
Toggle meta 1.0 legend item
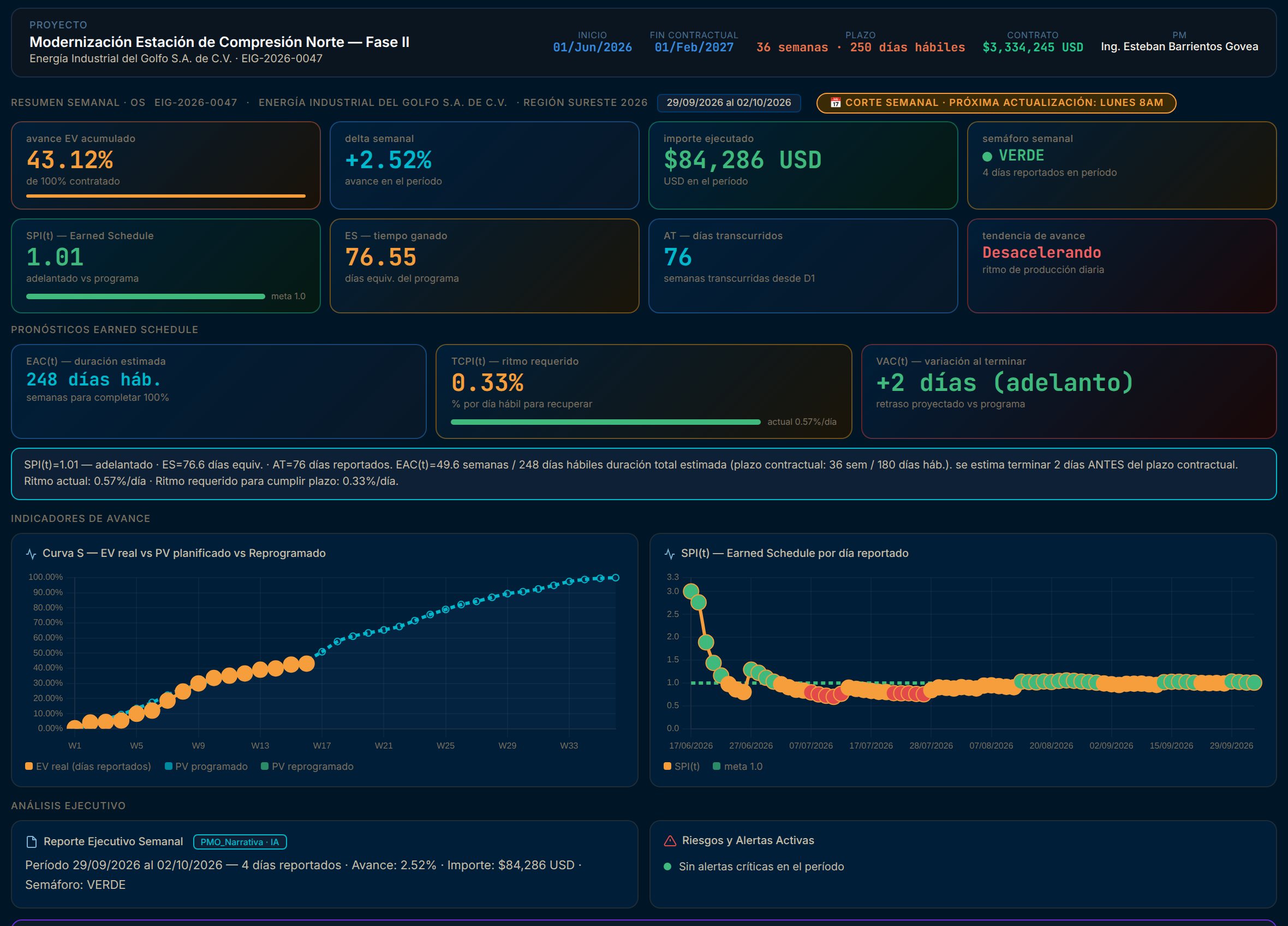click(x=738, y=767)
